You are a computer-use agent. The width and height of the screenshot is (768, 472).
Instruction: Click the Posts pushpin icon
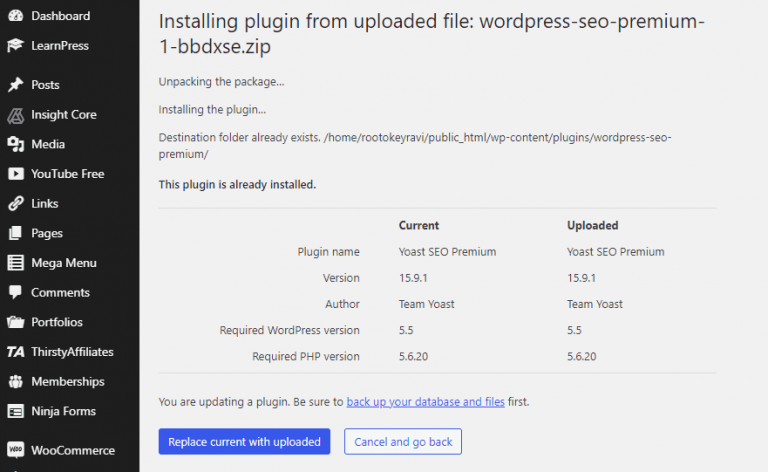click(16, 85)
